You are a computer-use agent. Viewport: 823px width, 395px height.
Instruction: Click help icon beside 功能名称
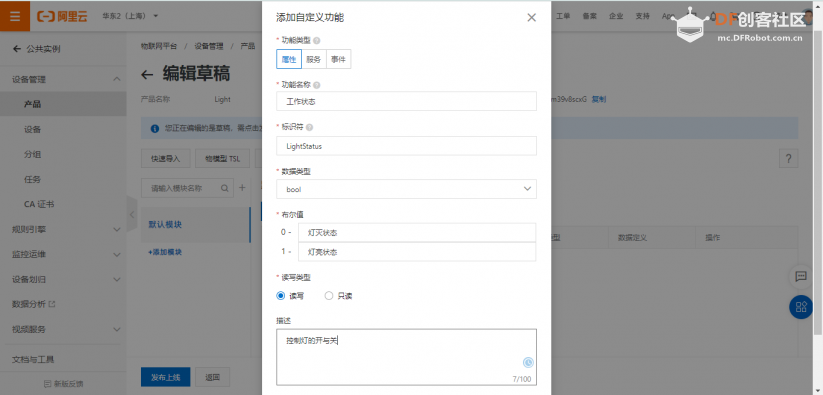[316, 84]
